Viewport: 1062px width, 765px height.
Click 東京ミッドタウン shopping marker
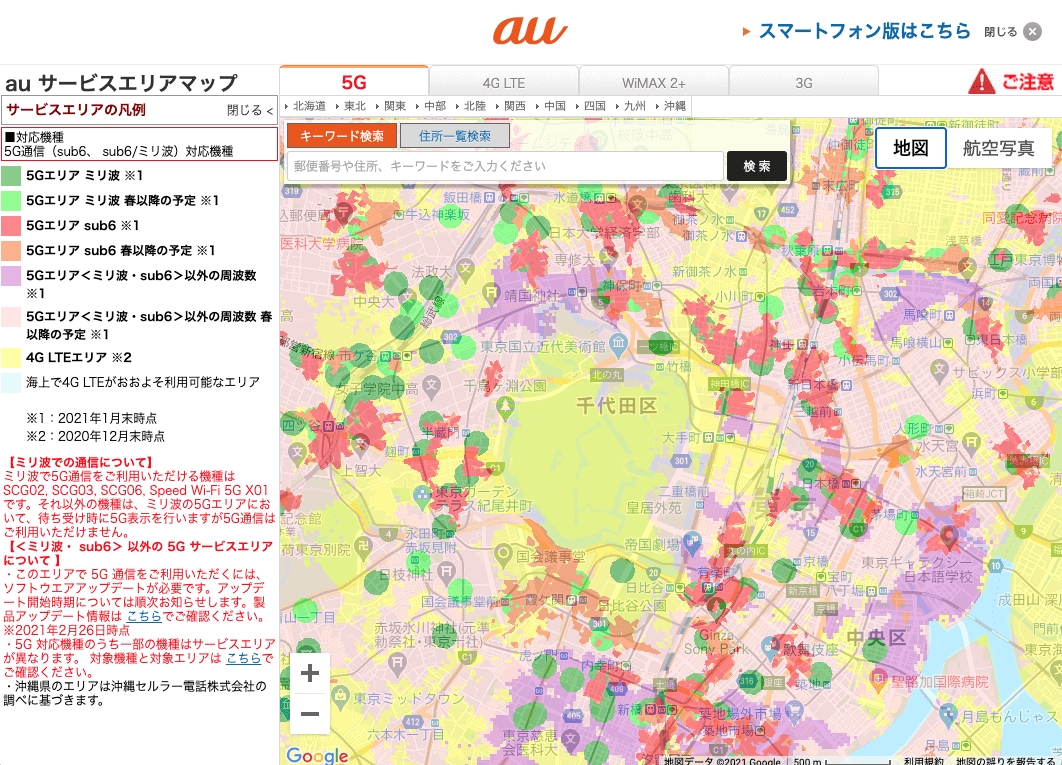(341, 696)
